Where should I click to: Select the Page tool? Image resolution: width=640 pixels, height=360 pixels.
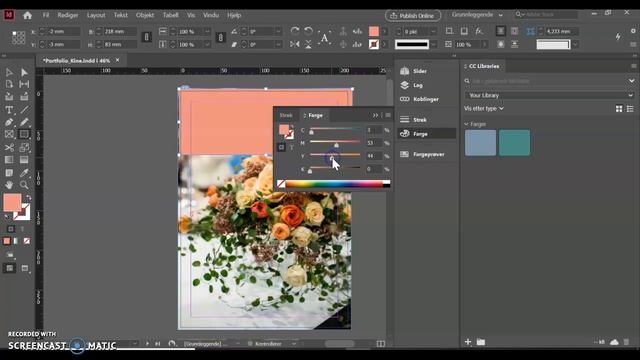pos(9,84)
